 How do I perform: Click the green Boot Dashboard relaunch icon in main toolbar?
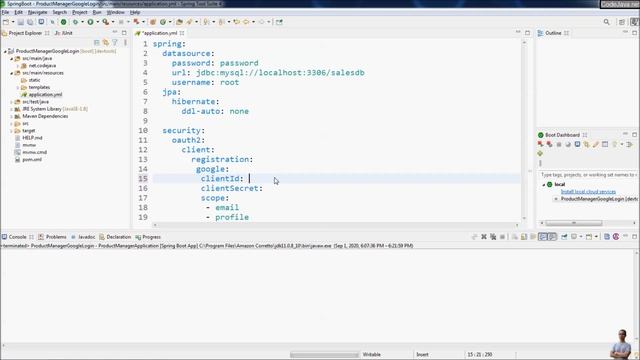pyautogui.click(x=64, y=22)
